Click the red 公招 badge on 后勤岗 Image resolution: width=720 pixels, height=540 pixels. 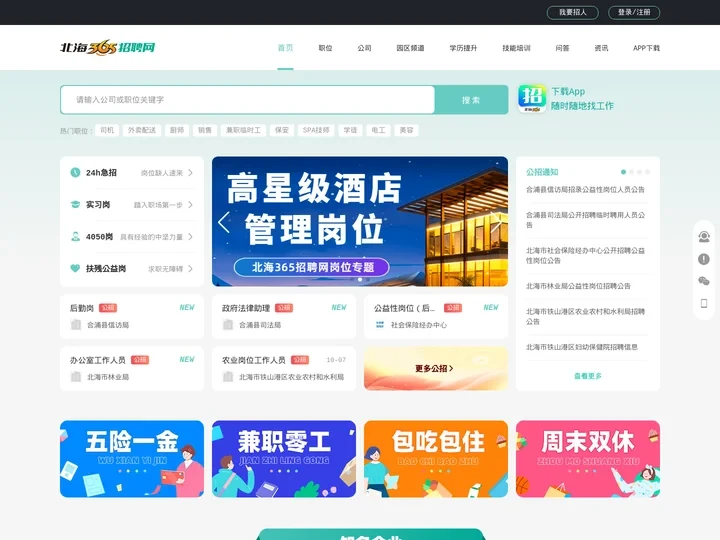[108, 308]
